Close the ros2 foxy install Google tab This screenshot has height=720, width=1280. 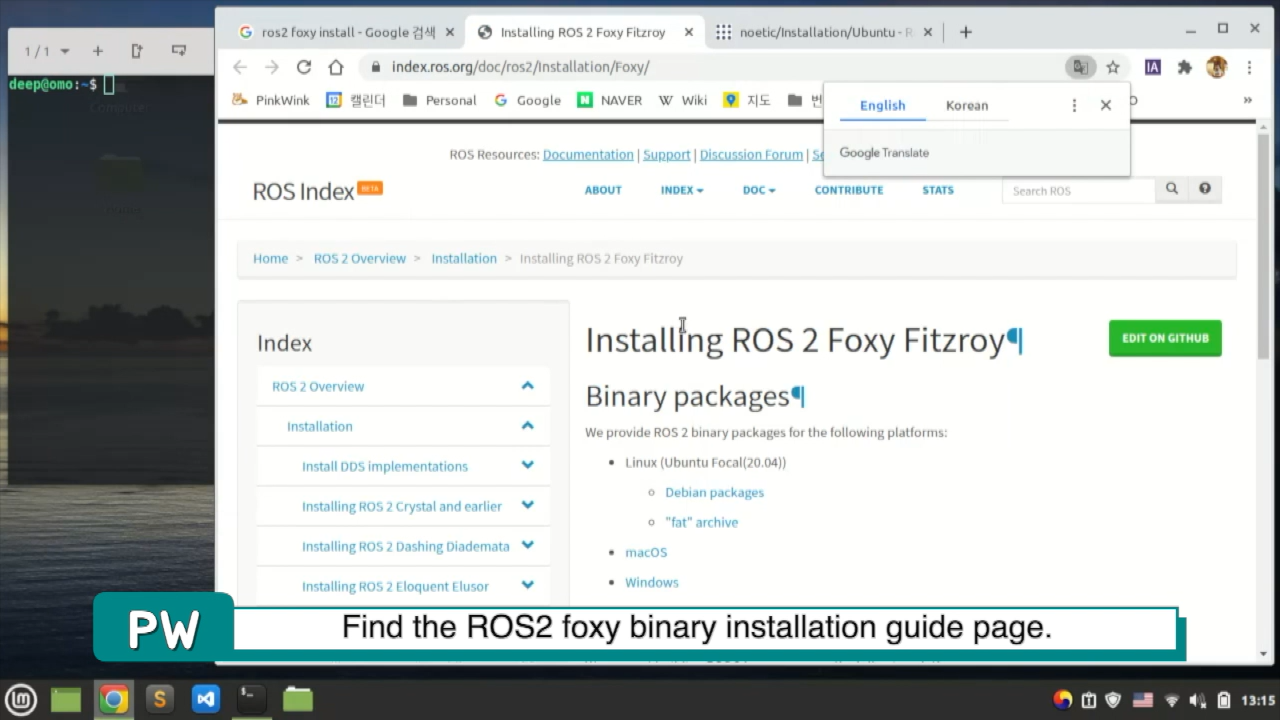click(450, 32)
